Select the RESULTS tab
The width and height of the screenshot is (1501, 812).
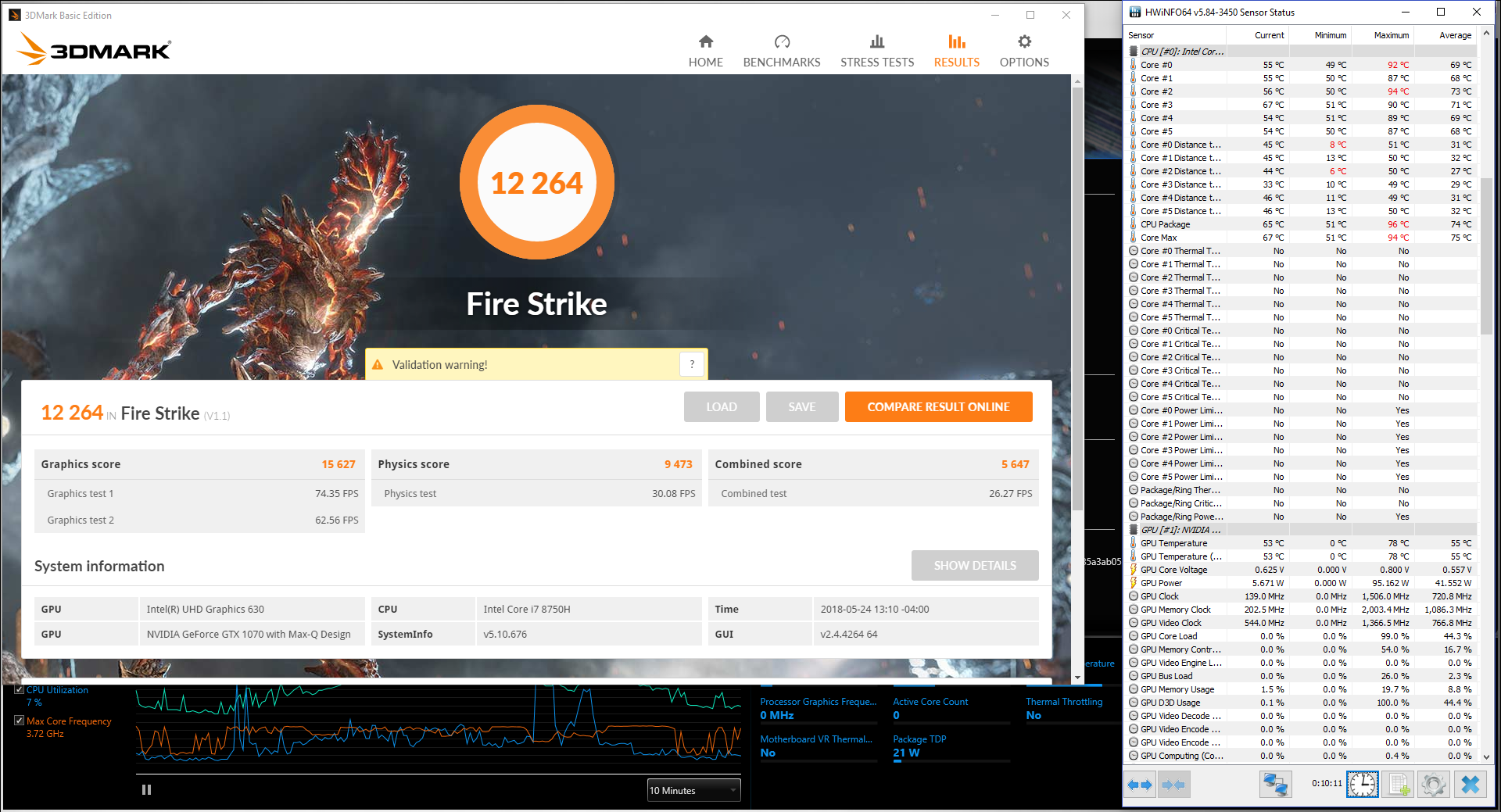pyautogui.click(x=957, y=52)
